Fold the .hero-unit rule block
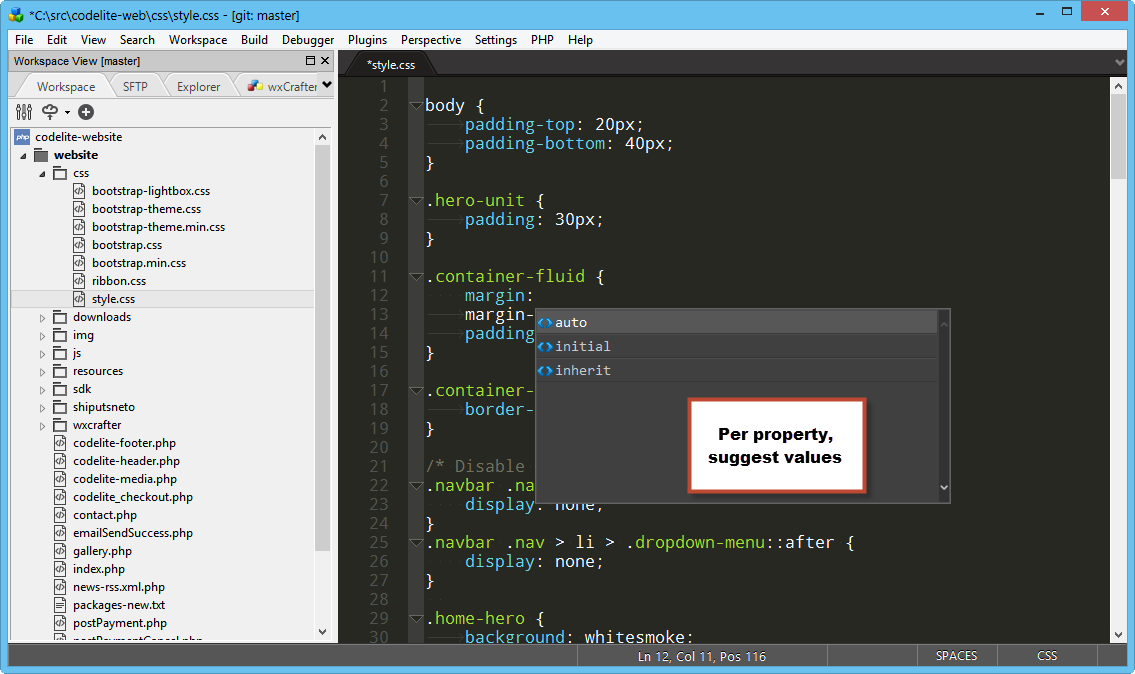The height and width of the screenshot is (674, 1135). point(416,201)
